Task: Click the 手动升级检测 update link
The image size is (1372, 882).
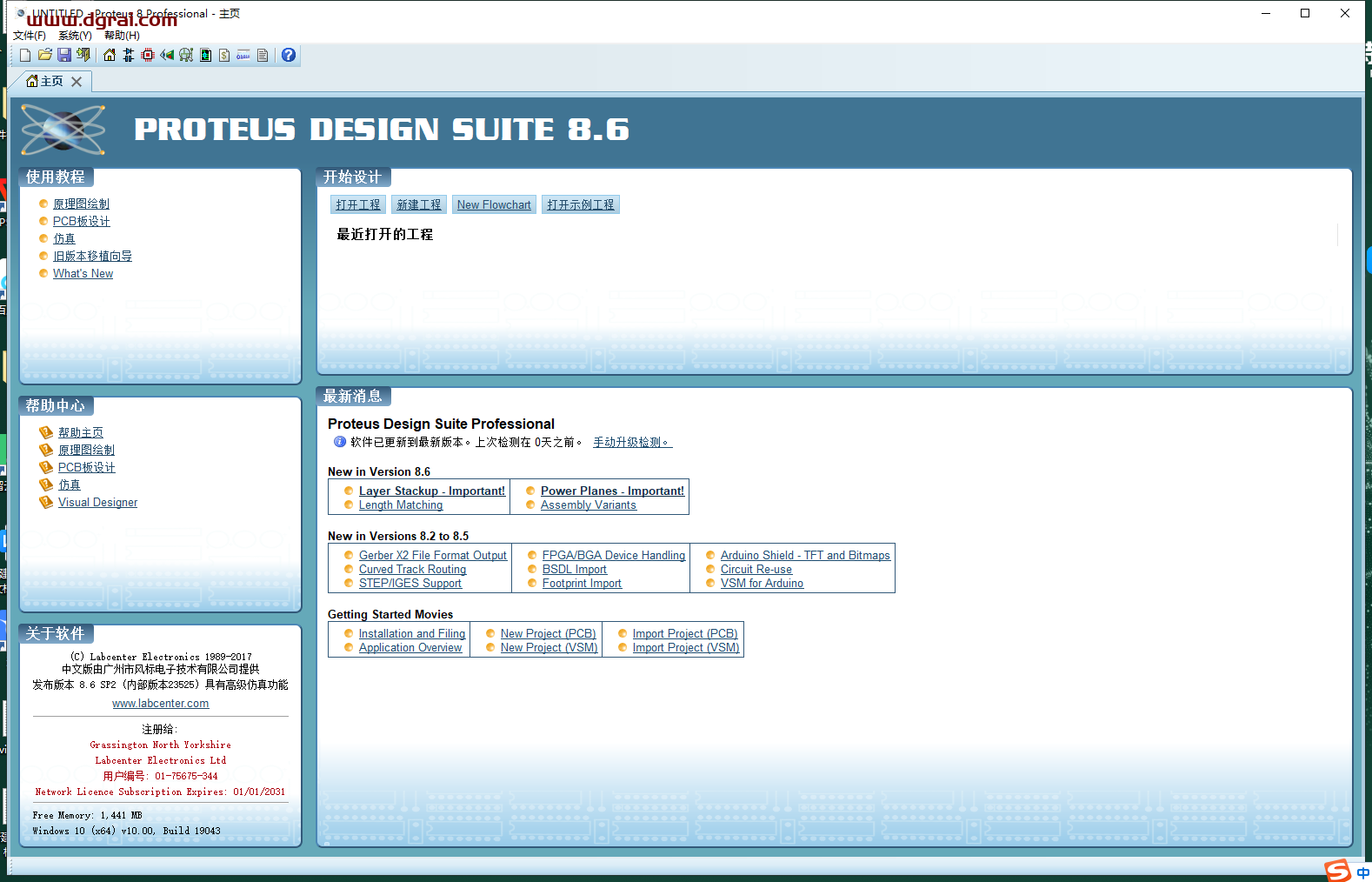Action: [x=632, y=443]
